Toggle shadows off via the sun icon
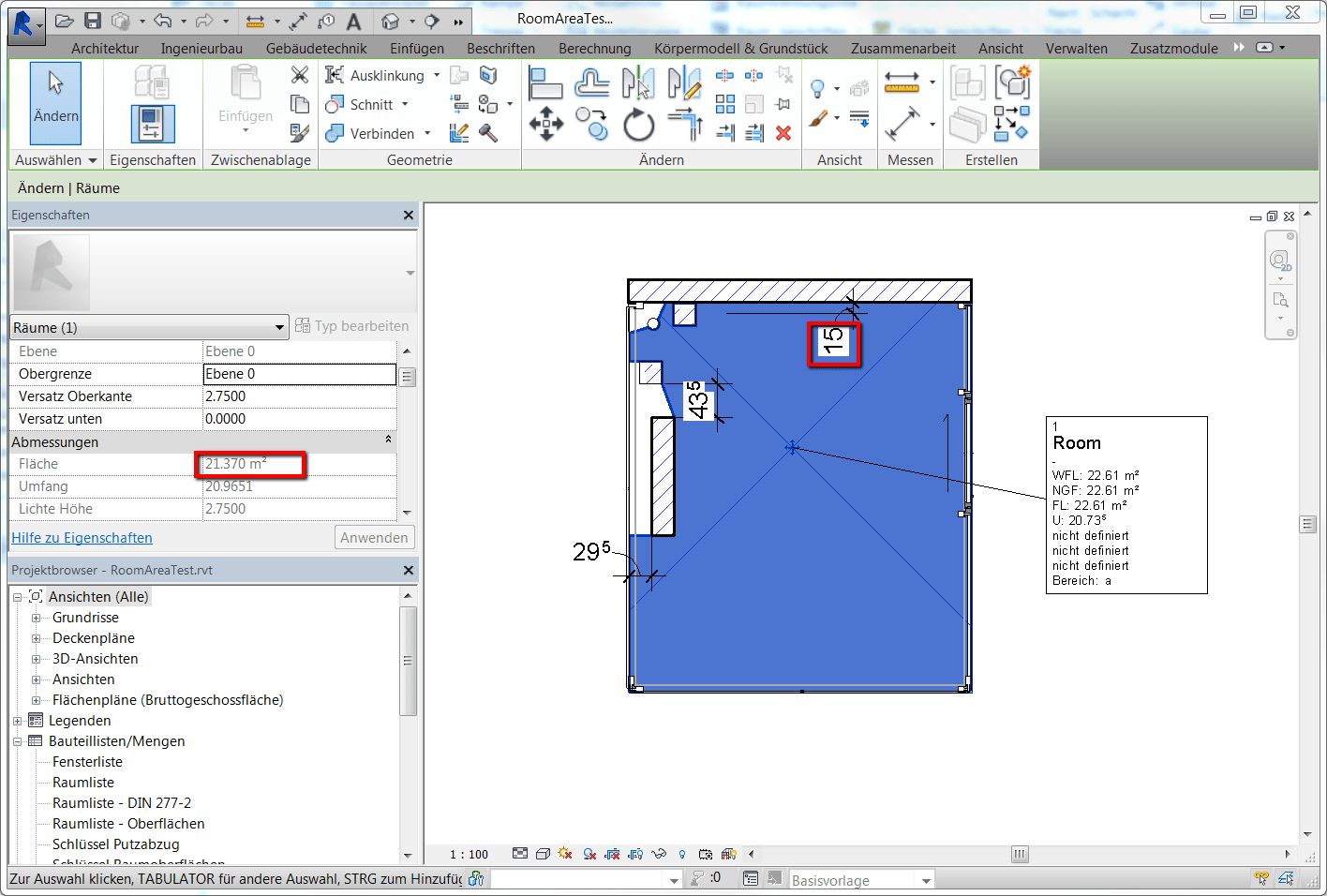Image resolution: width=1327 pixels, height=896 pixels. tap(565, 854)
